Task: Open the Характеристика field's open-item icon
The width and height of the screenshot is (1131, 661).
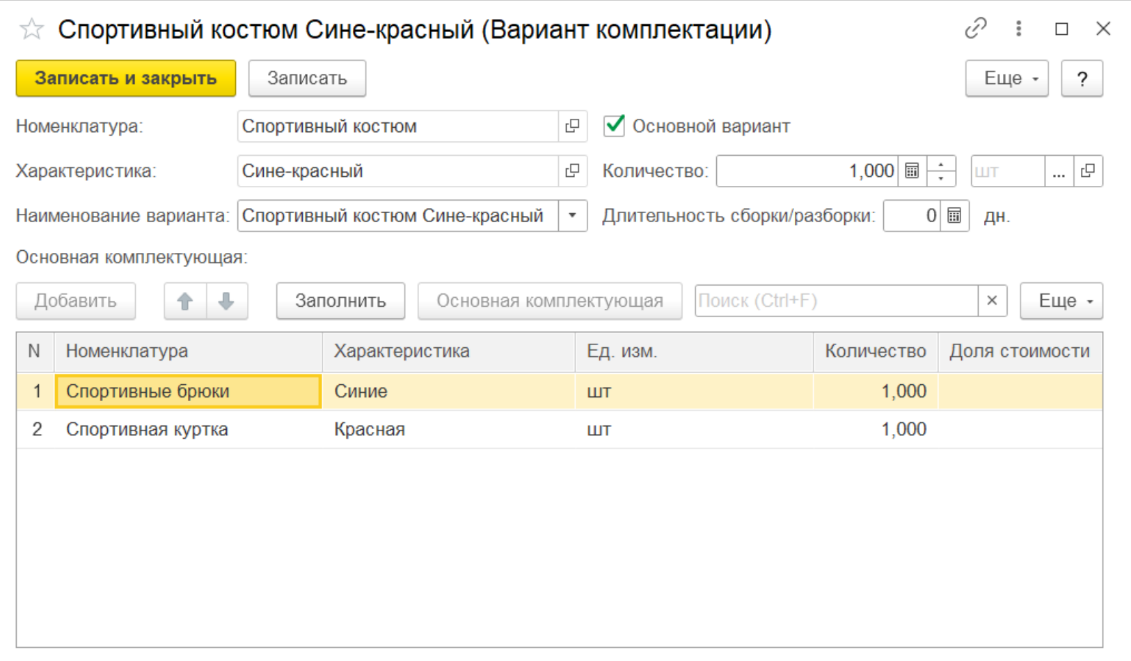Action: [x=572, y=171]
